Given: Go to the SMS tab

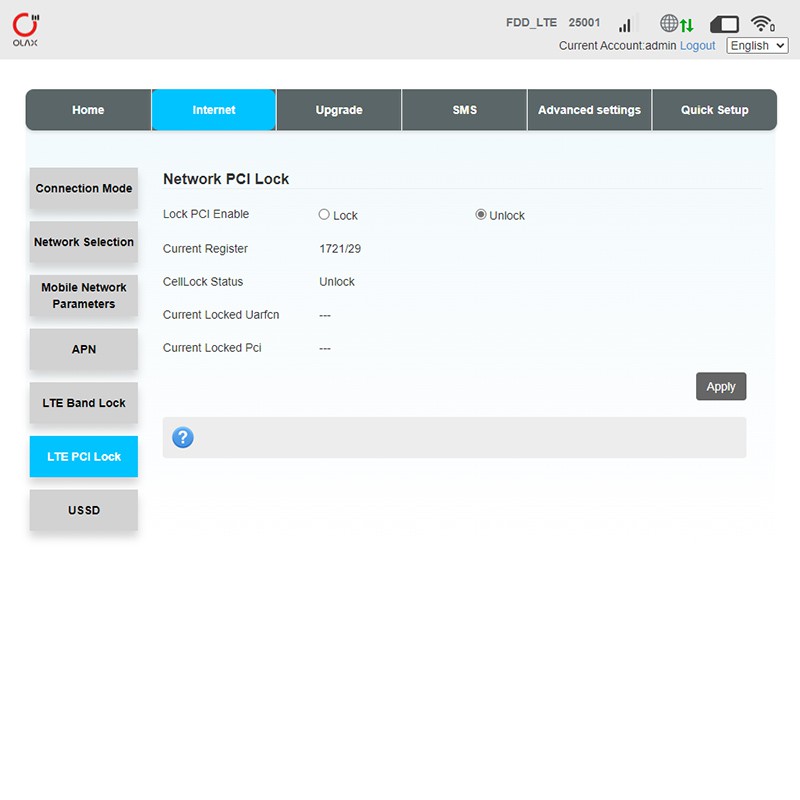Looking at the screenshot, I should (465, 110).
